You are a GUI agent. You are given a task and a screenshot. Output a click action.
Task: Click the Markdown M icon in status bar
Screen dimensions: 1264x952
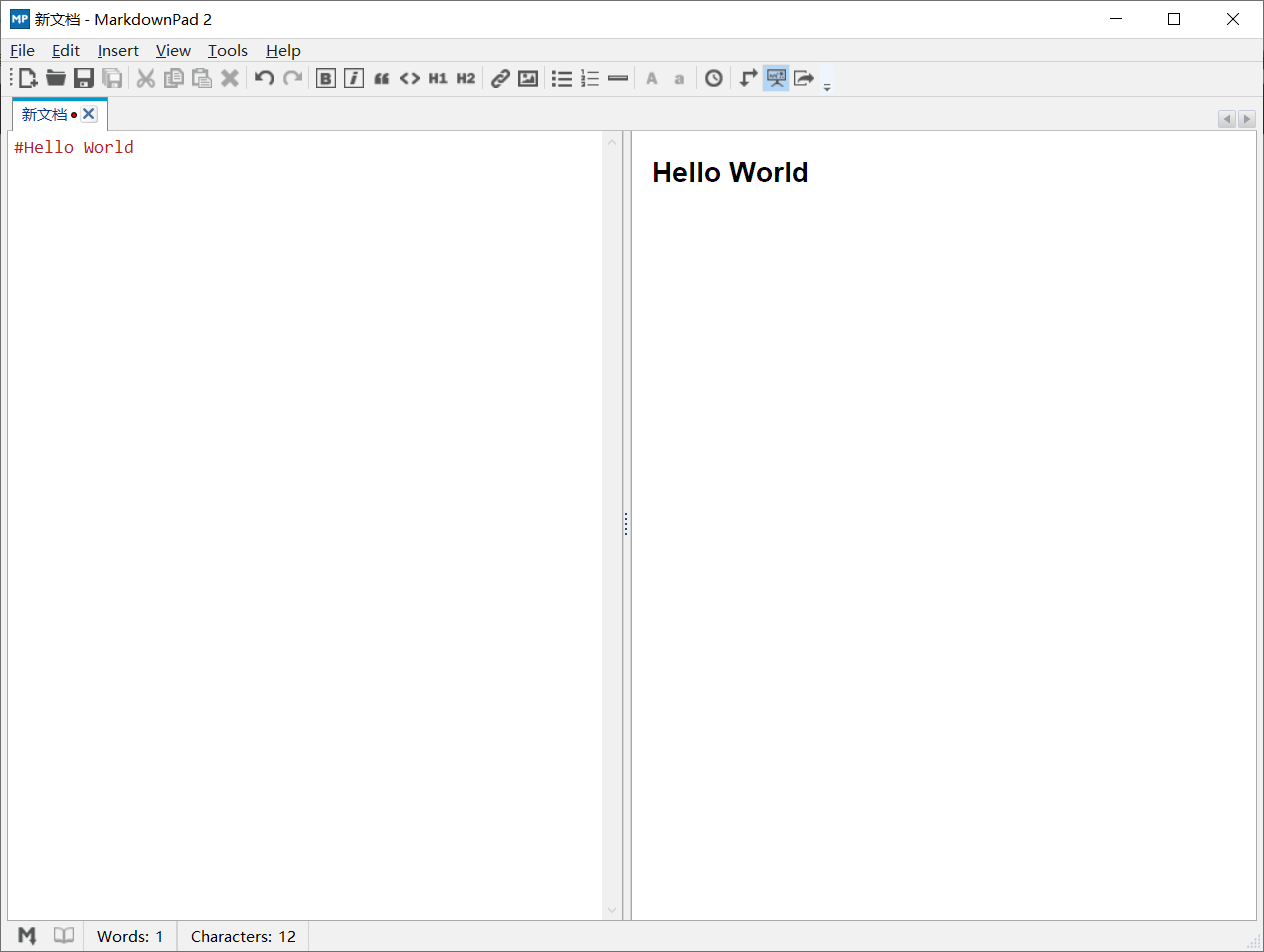click(28, 936)
